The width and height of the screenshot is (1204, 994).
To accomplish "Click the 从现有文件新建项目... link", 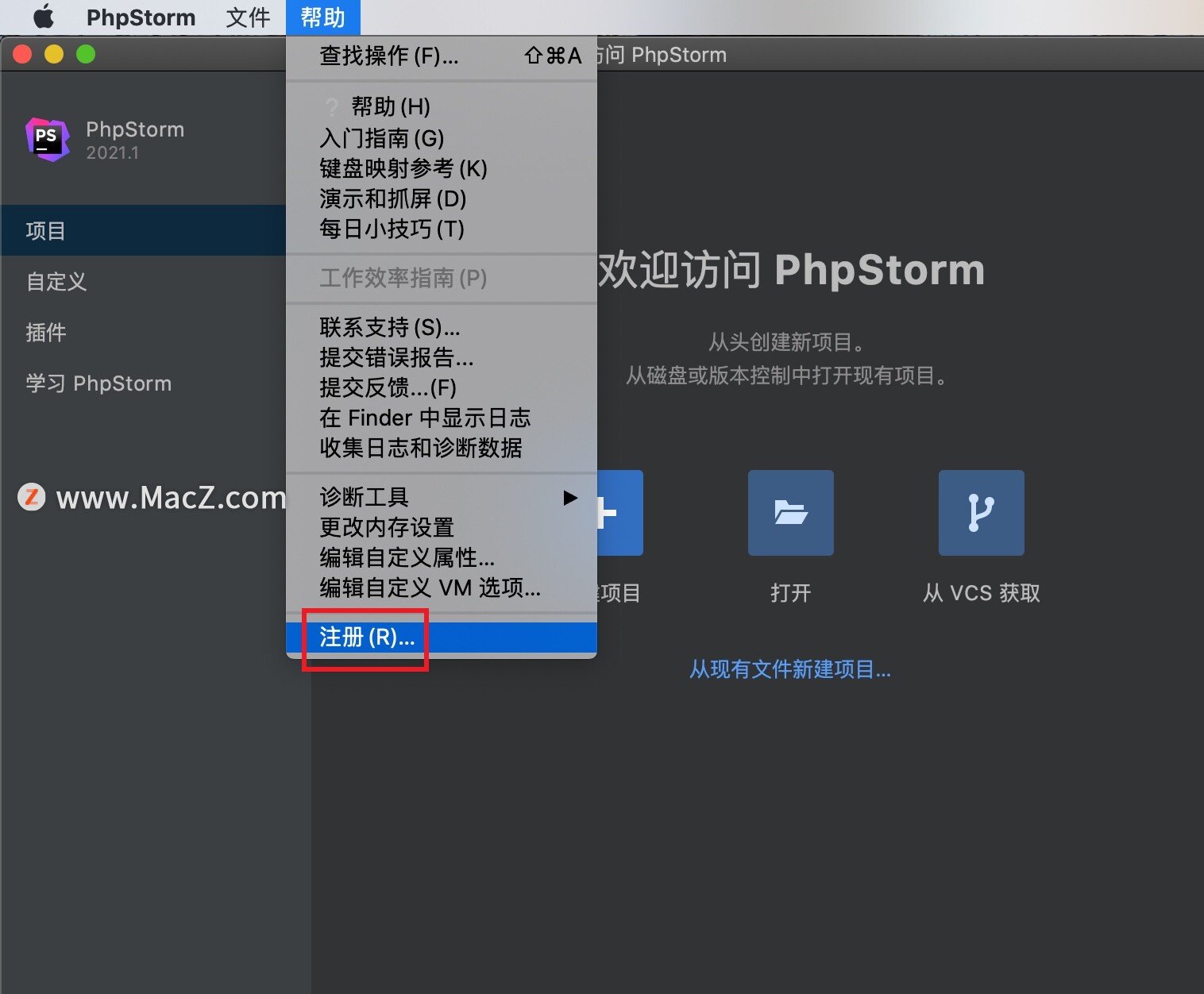I will pos(790,669).
